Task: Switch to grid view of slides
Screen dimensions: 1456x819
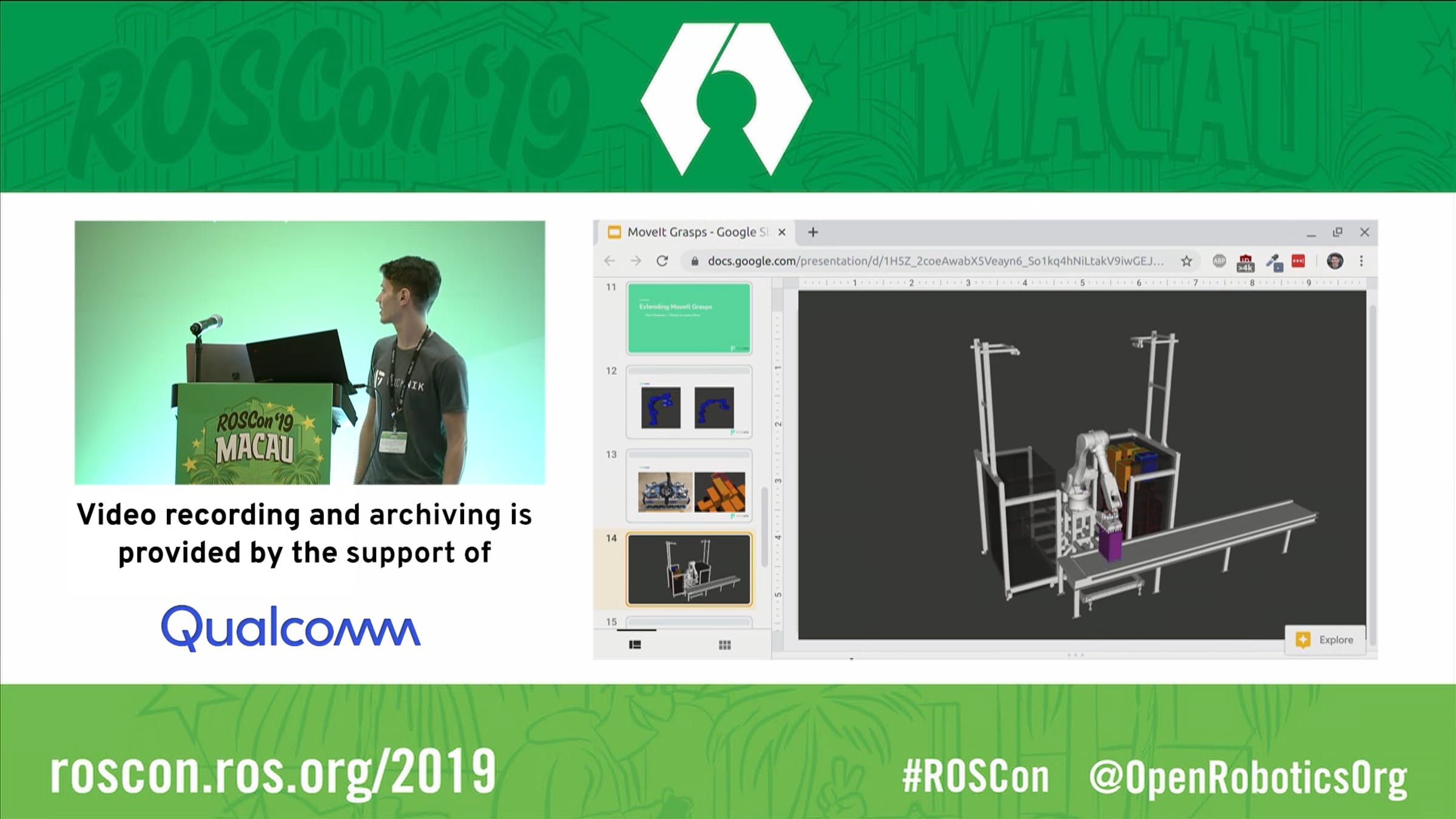Action: (724, 644)
